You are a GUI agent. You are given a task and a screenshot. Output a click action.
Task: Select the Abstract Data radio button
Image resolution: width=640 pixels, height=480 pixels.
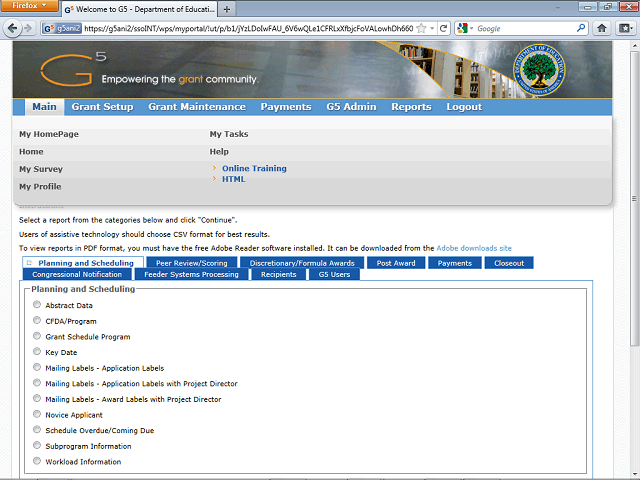(37, 304)
